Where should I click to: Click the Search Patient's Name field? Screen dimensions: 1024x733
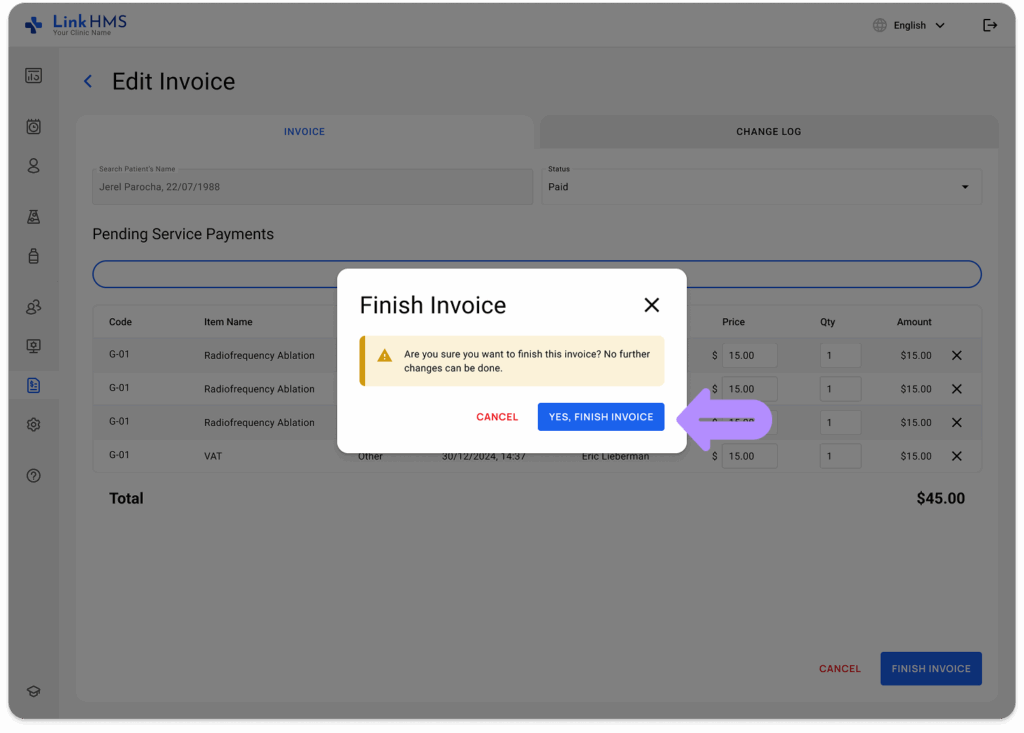click(x=312, y=187)
